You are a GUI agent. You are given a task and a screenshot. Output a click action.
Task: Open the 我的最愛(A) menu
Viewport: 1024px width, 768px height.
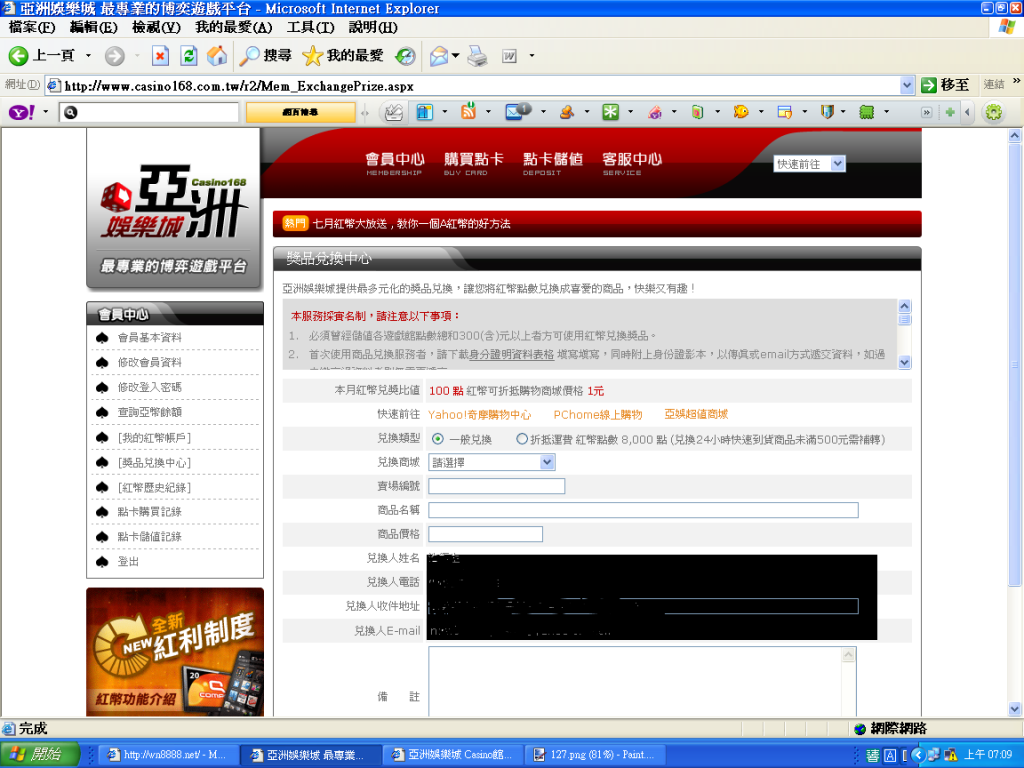[x=233, y=27]
